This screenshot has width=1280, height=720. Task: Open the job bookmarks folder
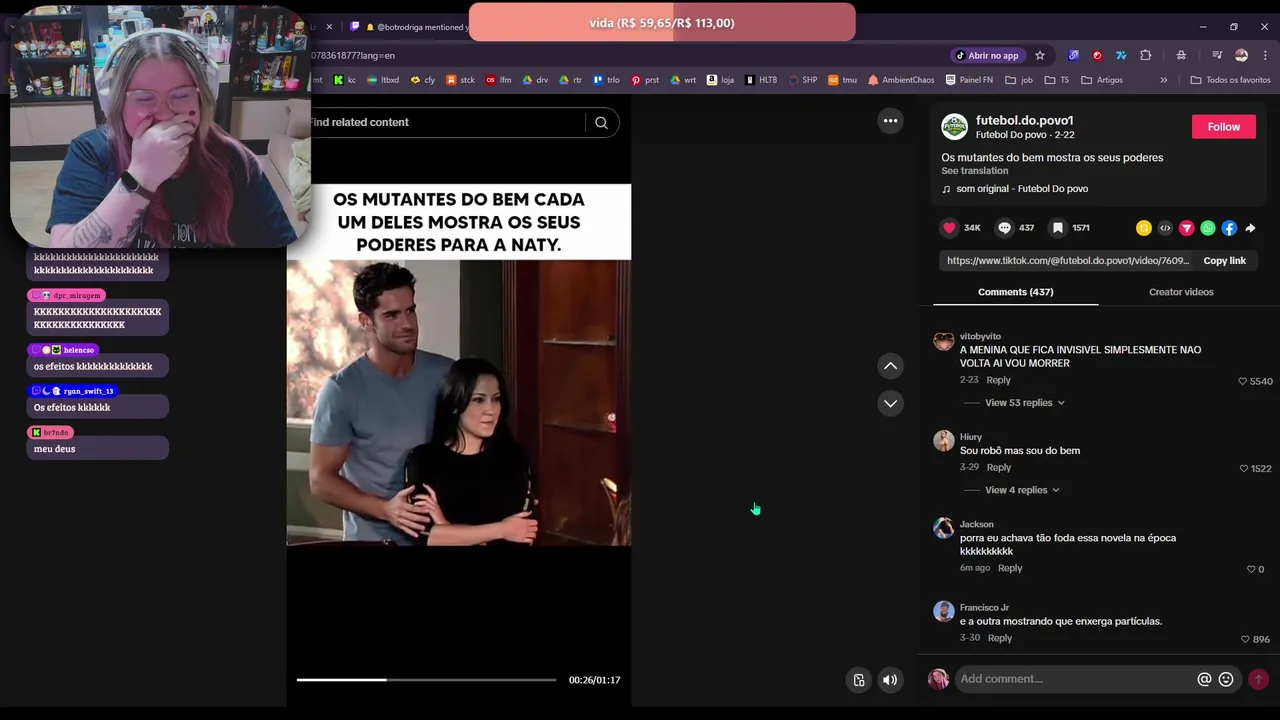click(x=1019, y=80)
